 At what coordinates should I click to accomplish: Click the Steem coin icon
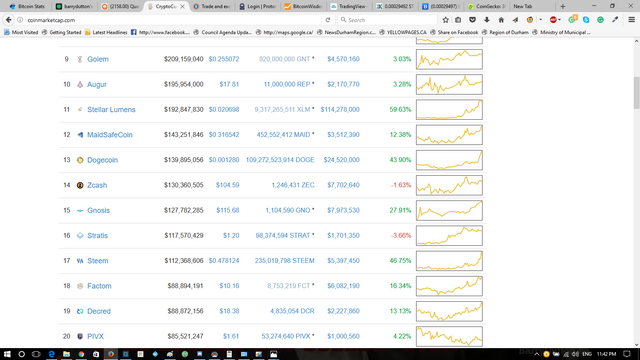coord(80,261)
